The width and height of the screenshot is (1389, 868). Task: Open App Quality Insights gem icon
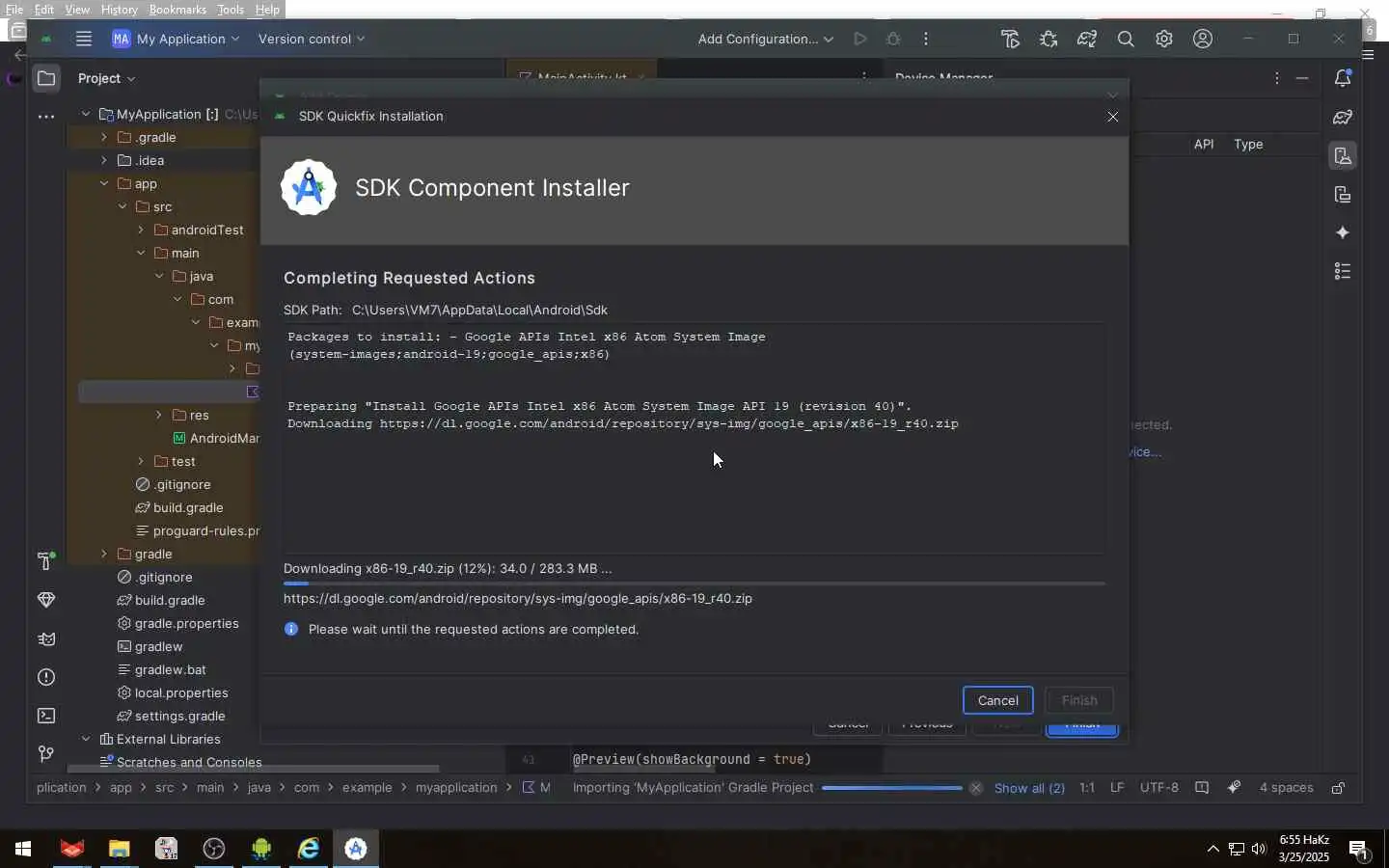click(46, 599)
